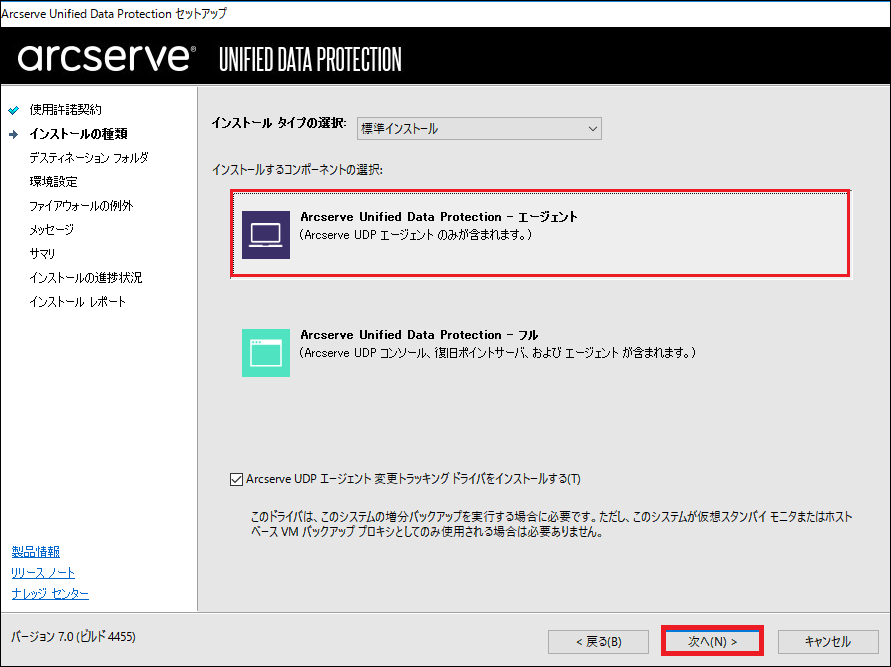
Task: Click the インストール タイプの選択 label
Action: tap(278, 123)
